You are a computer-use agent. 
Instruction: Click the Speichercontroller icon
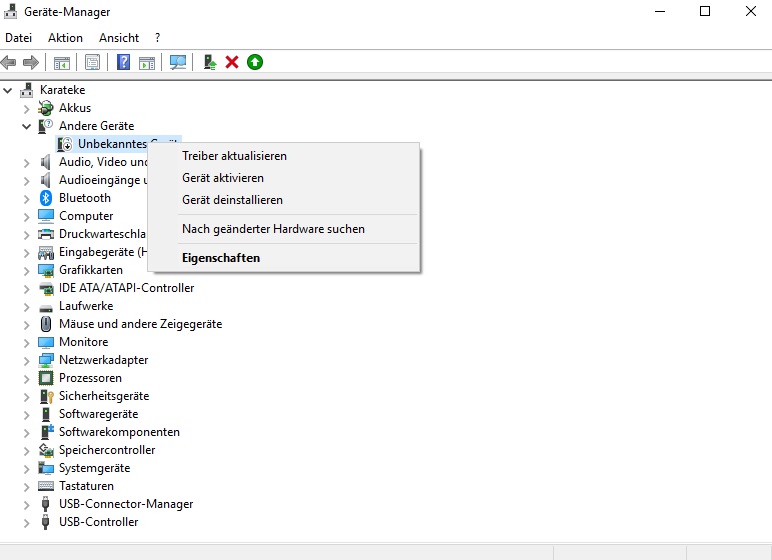point(46,450)
